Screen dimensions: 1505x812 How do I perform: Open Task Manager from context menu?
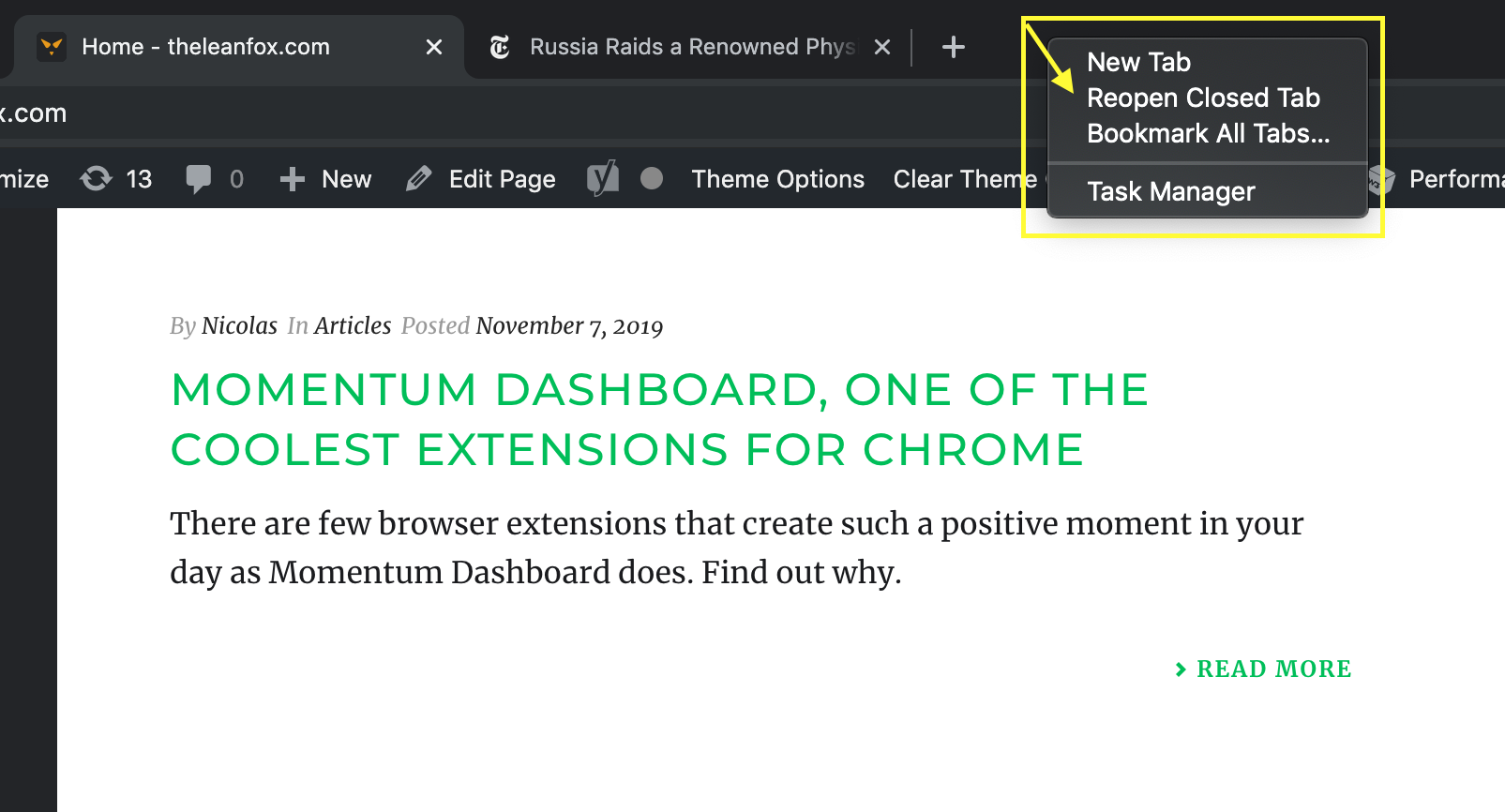click(1170, 192)
